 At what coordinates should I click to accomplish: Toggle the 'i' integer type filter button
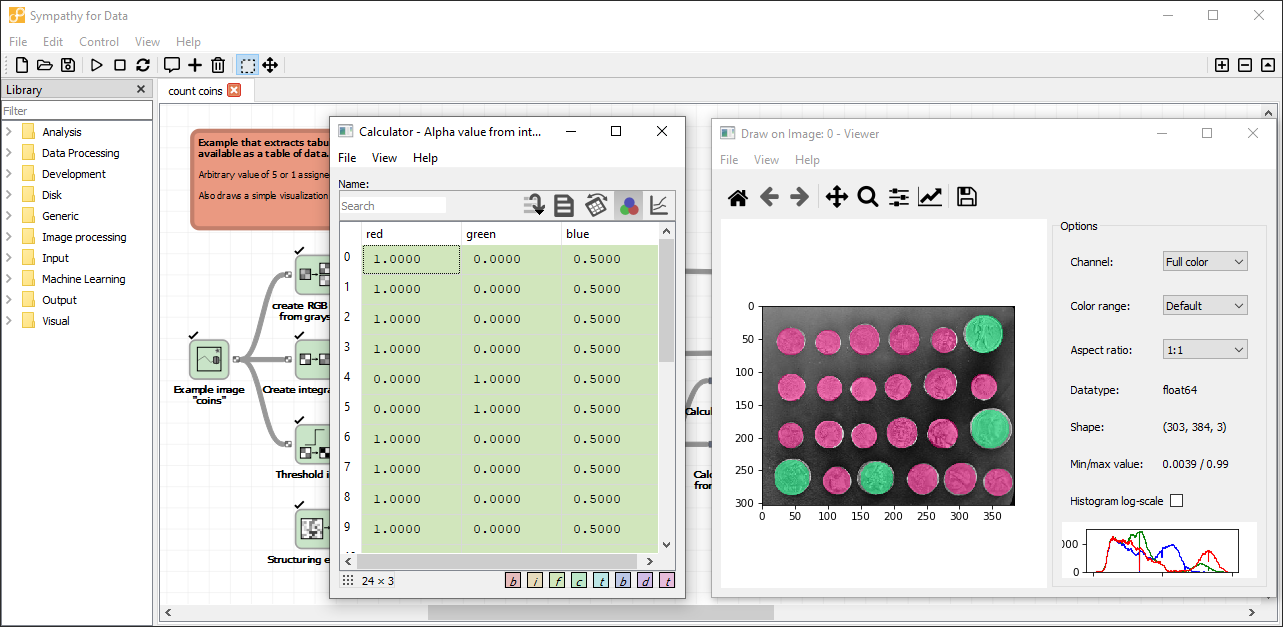535,580
